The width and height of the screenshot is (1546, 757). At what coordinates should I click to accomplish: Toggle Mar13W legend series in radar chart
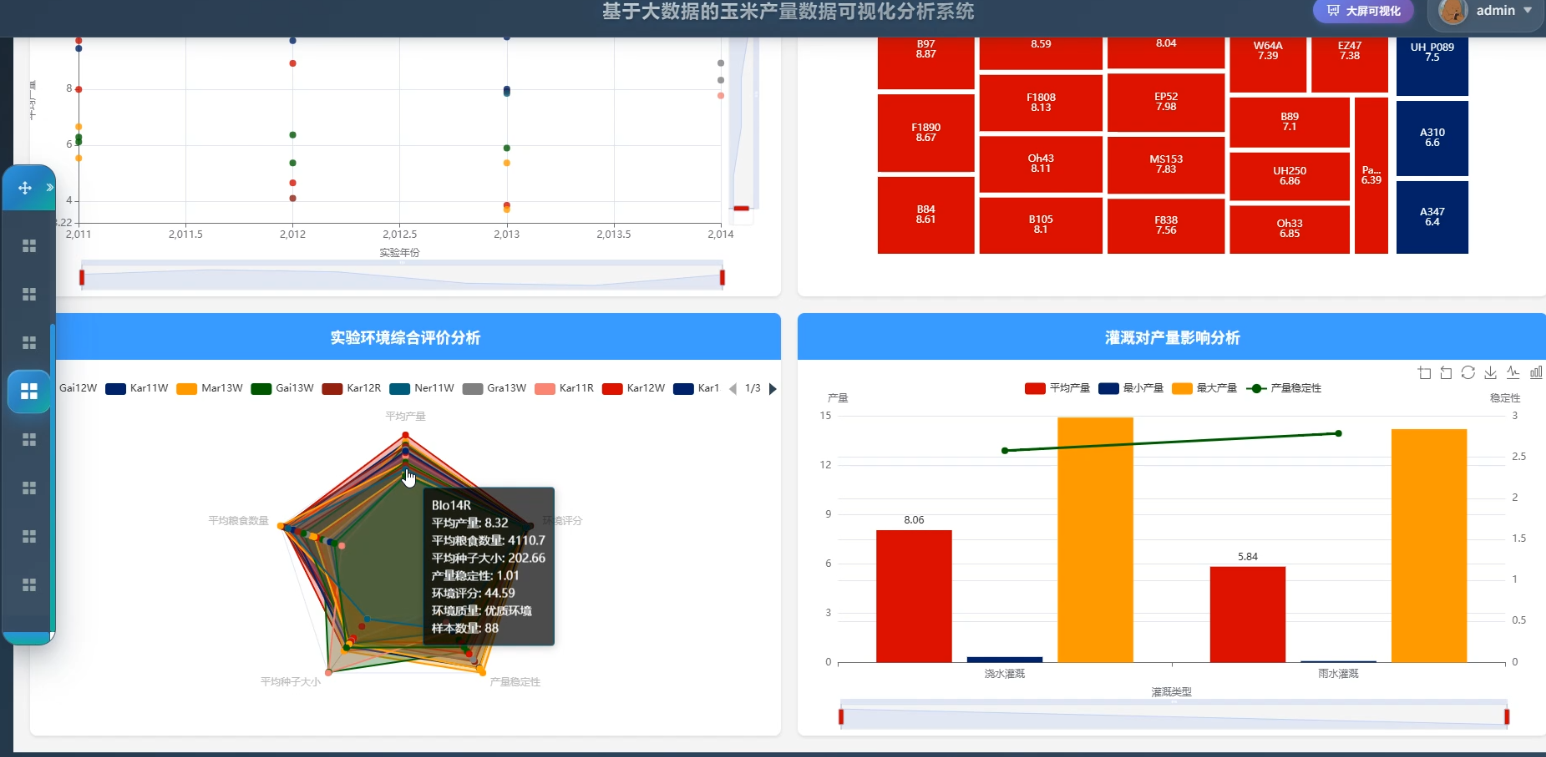tap(208, 388)
